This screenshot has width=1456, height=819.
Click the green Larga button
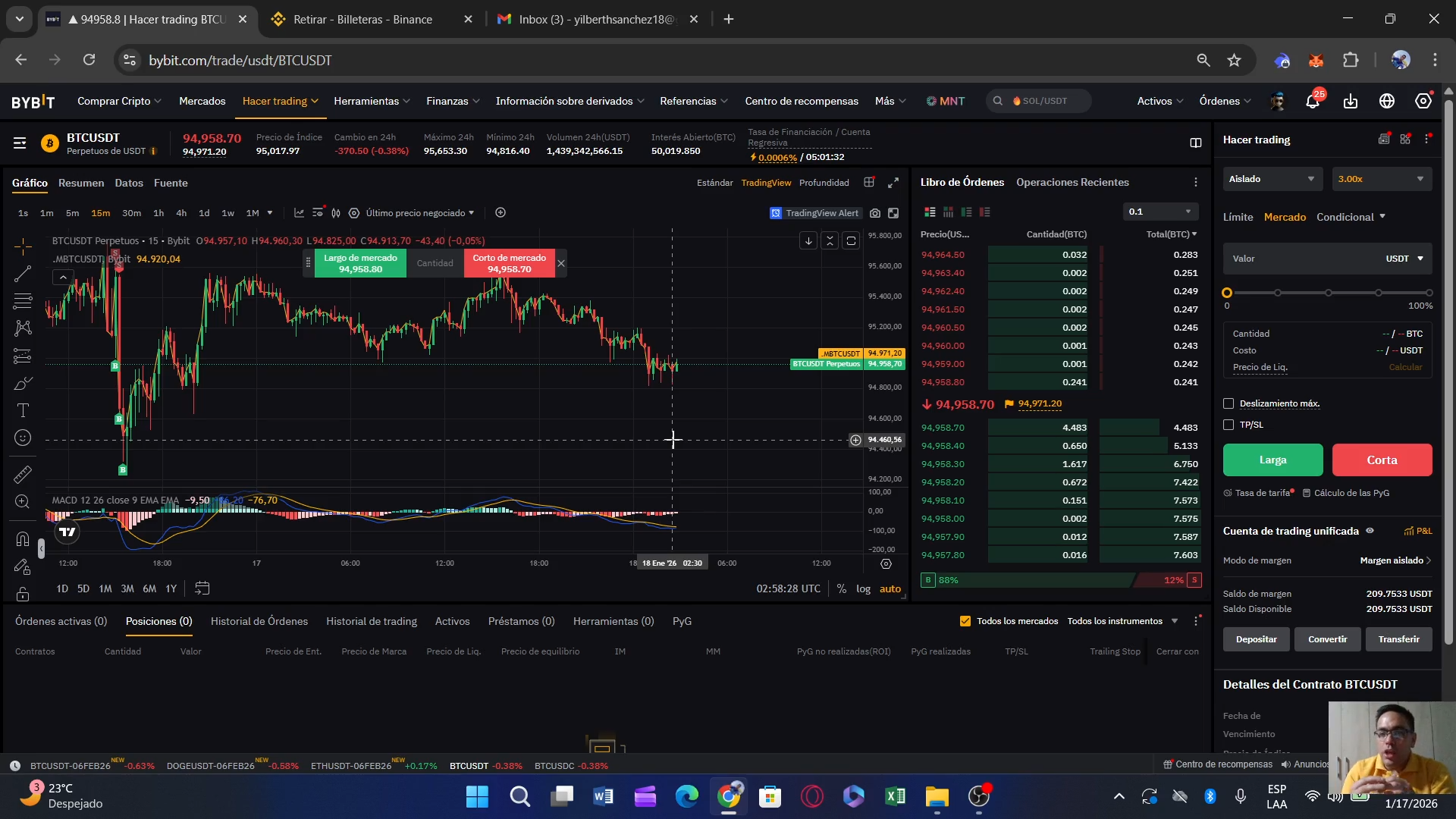click(1272, 460)
